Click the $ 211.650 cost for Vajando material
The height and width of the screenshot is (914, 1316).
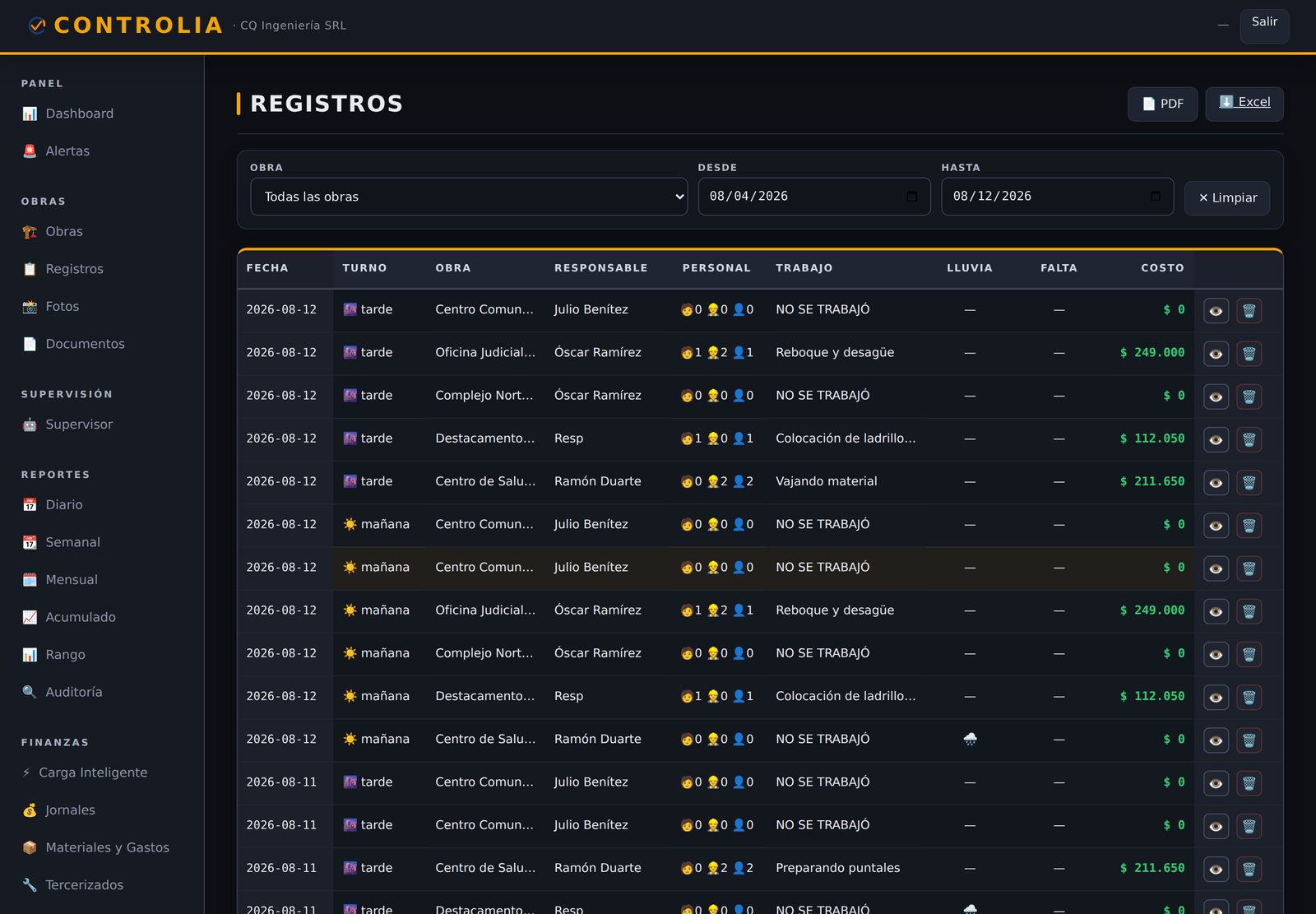[x=1152, y=481]
